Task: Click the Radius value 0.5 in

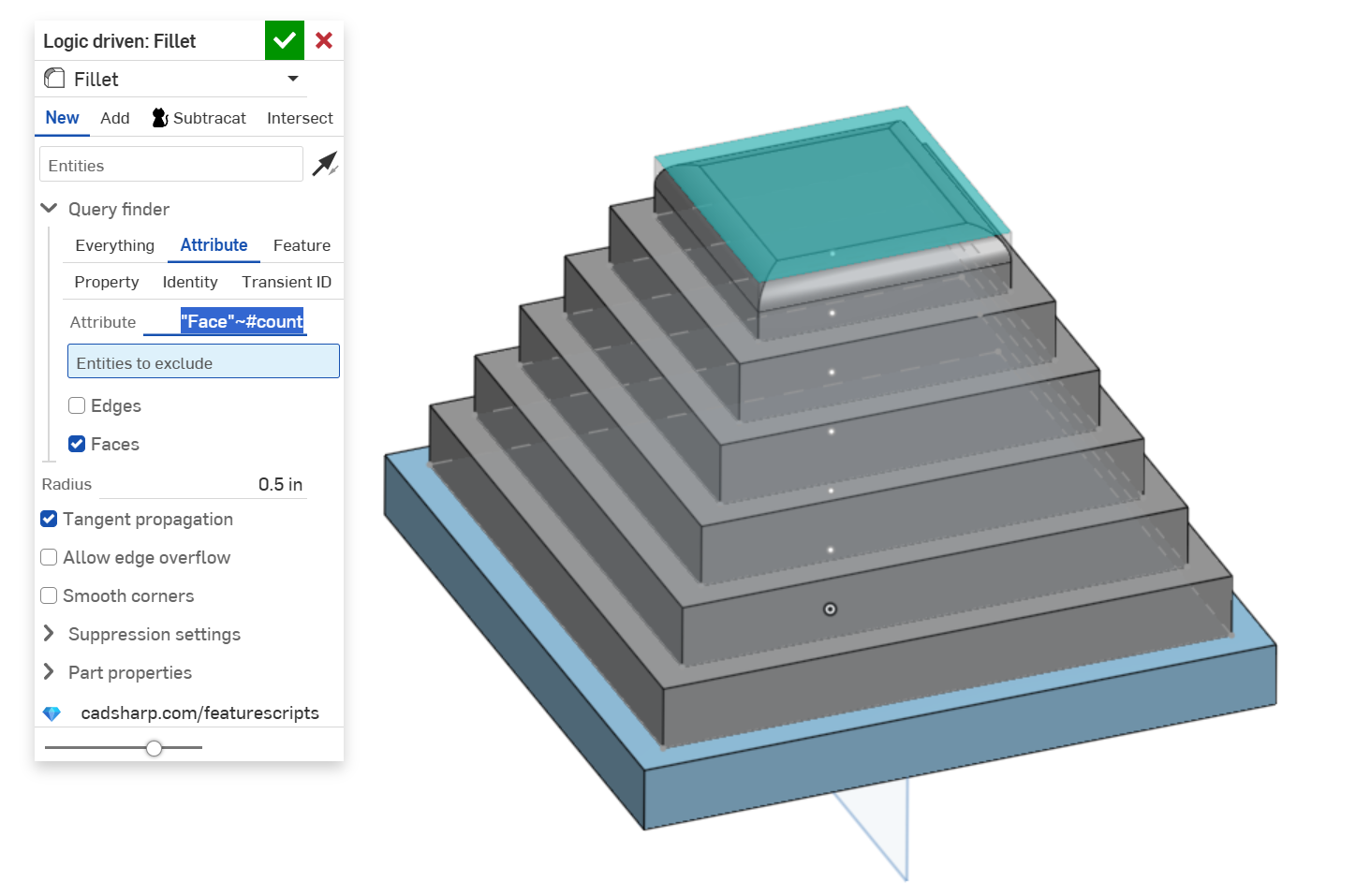Action: pyautogui.click(x=280, y=484)
